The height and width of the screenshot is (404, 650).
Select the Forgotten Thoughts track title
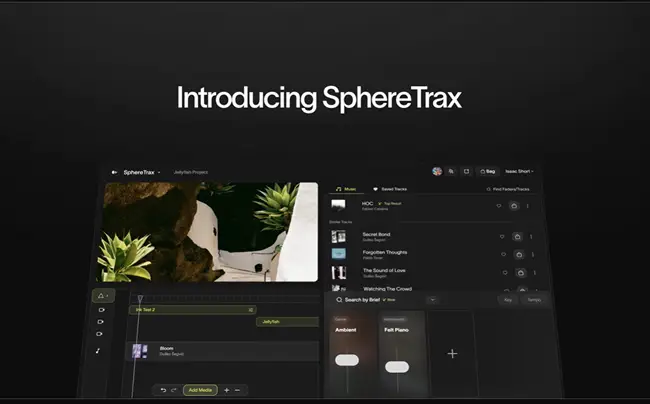point(385,252)
